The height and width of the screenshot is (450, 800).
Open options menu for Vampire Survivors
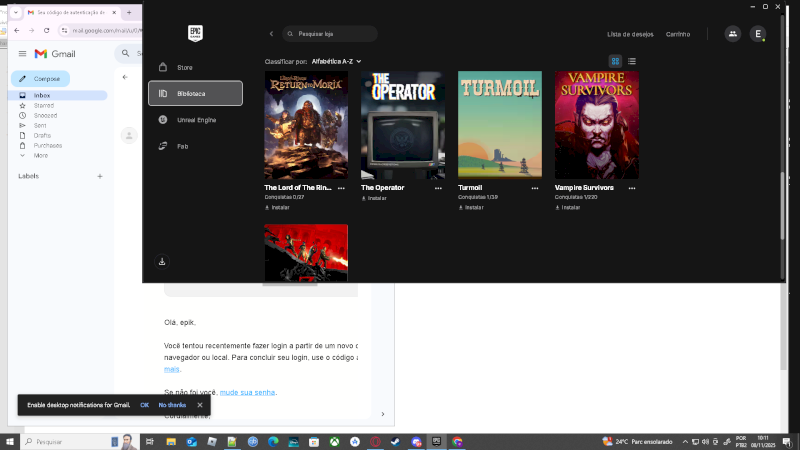(632, 188)
